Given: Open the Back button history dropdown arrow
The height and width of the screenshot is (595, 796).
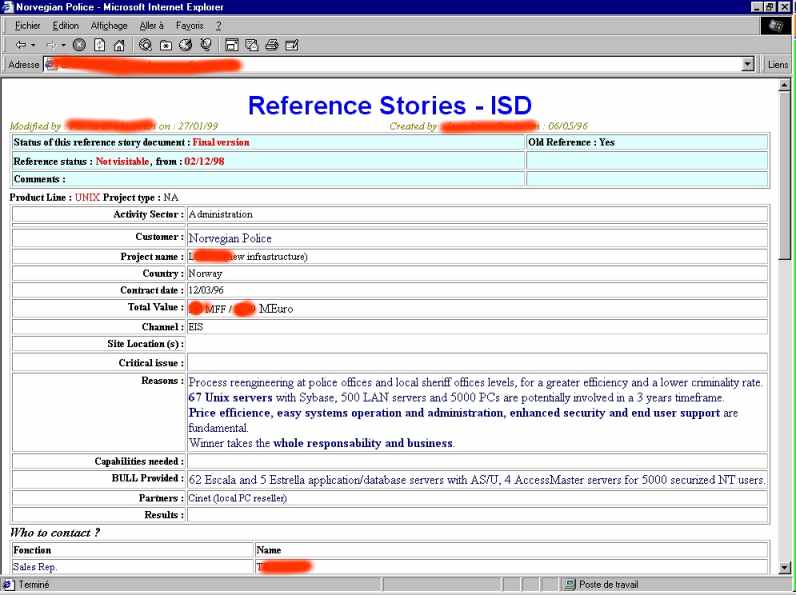Looking at the screenshot, I should coord(33,45).
